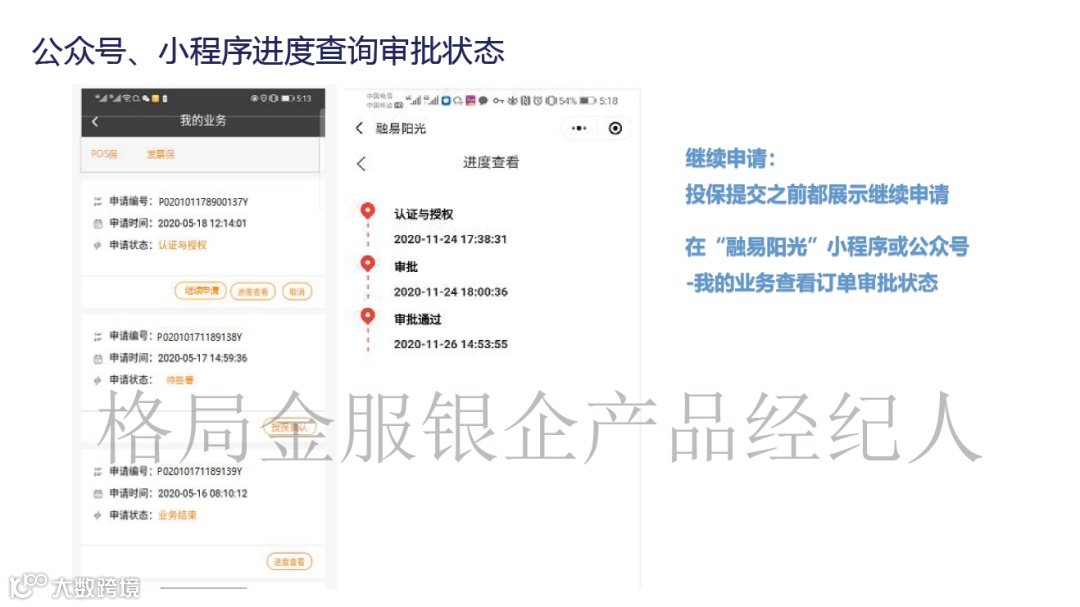Click the status icon beside 业务结束
Image resolution: width=1080 pixels, height=607 pixels.
click(x=97, y=515)
